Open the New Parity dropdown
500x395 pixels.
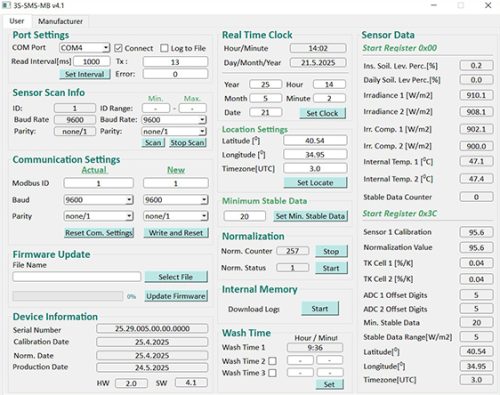click(x=176, y=216)
